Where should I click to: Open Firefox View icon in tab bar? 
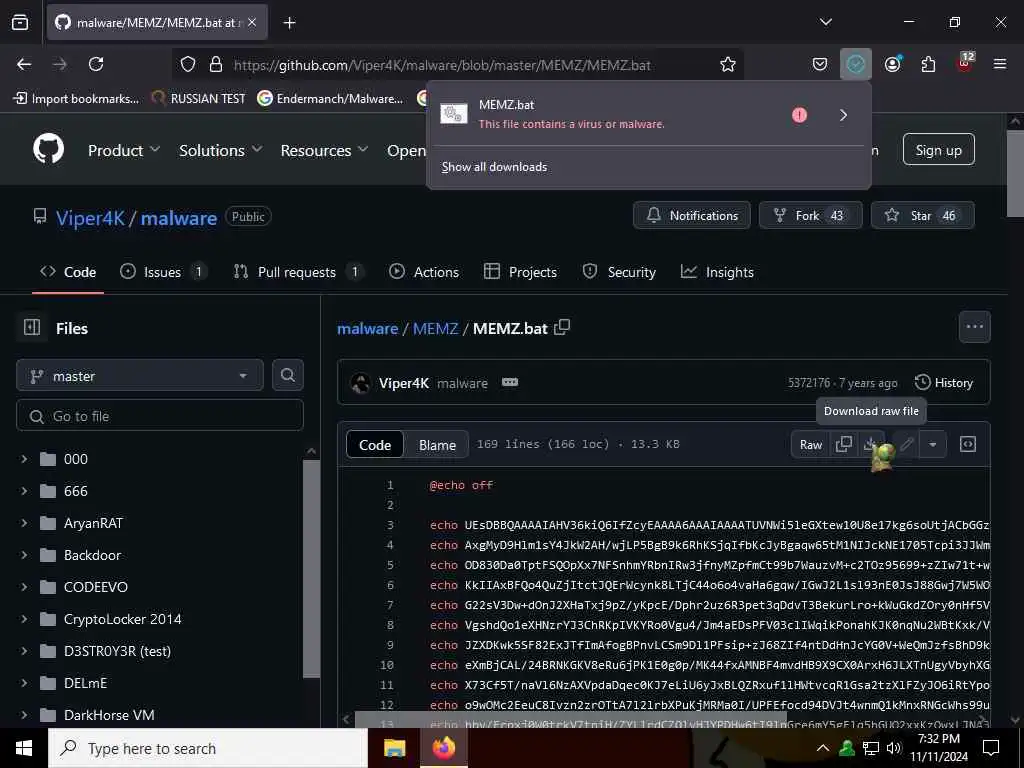point(20,22)
